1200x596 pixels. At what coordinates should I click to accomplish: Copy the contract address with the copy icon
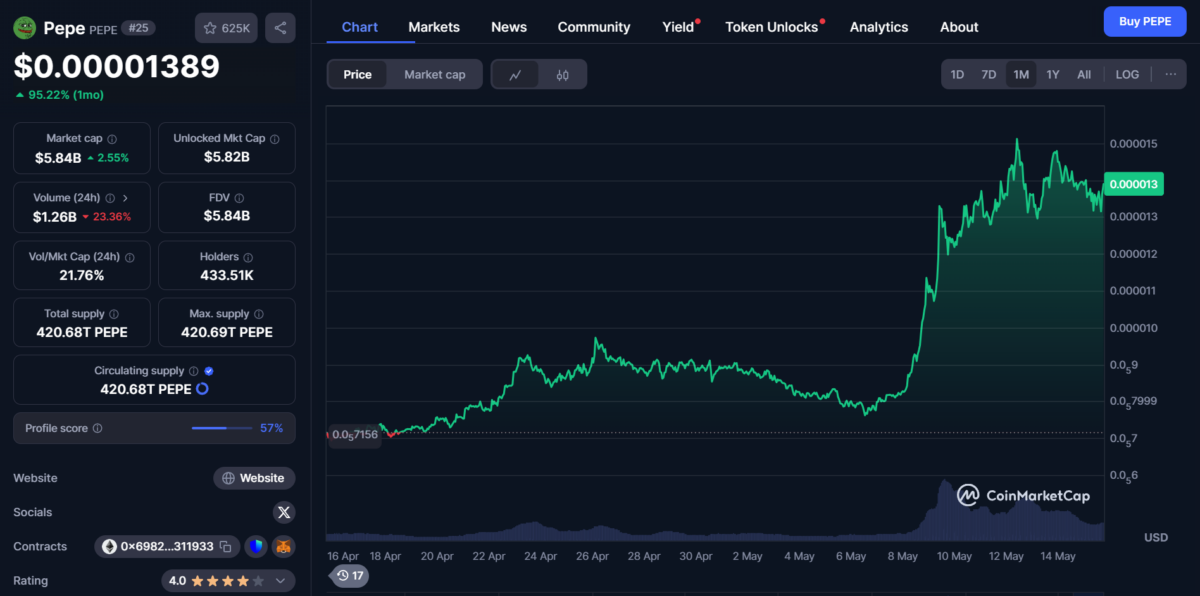click(x=225, y=546)
